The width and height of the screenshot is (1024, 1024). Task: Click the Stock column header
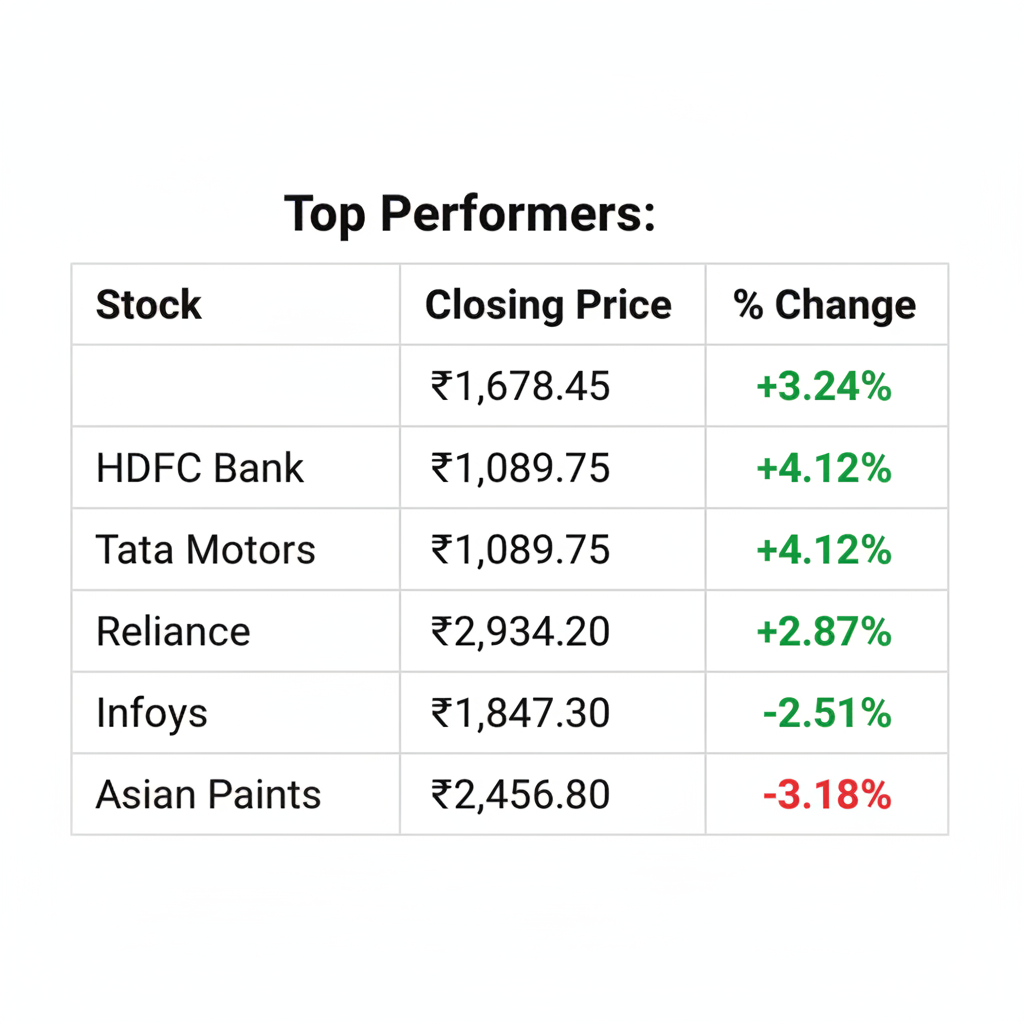tap(148, 305)
